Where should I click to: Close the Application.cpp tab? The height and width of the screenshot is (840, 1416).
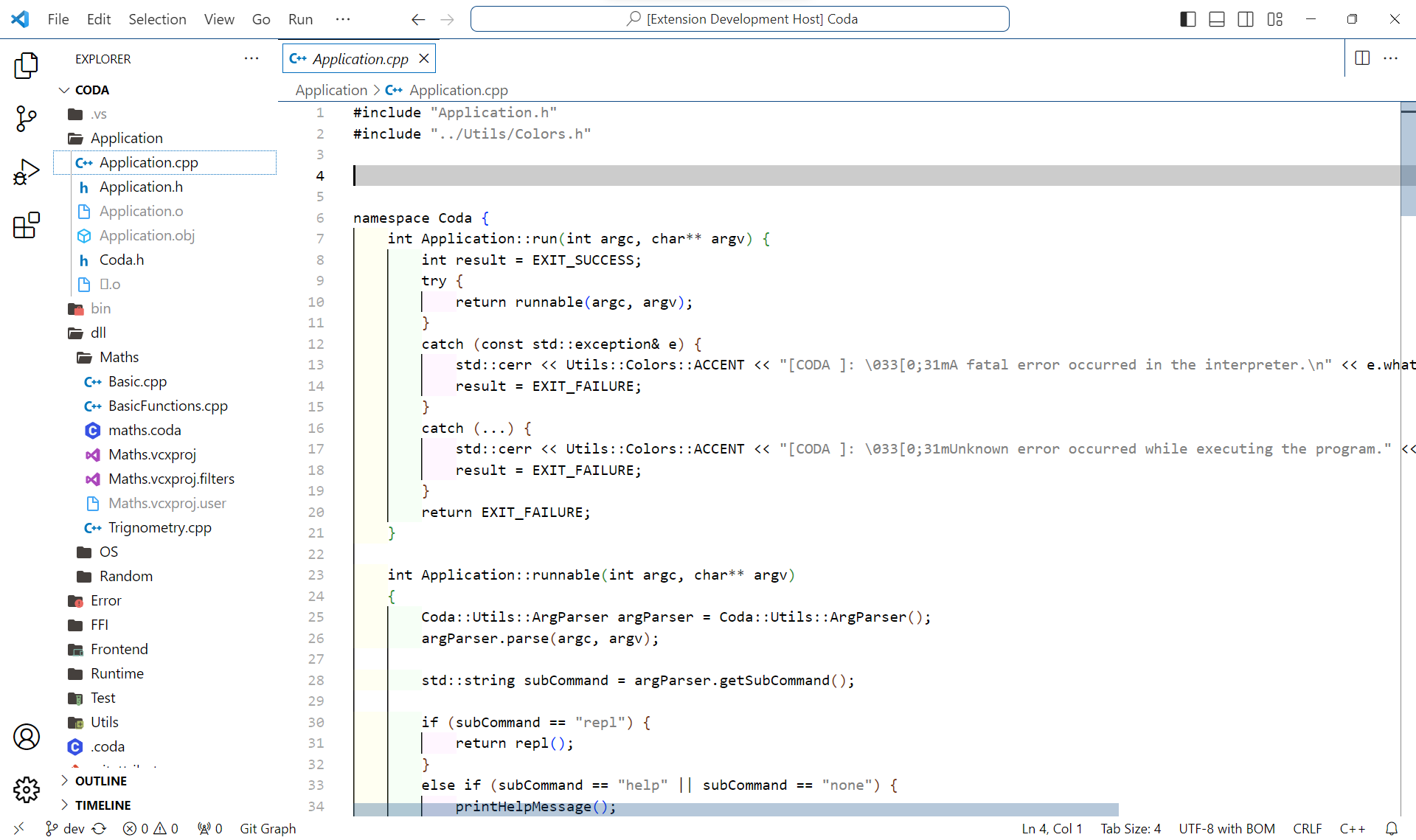point(424,58)
